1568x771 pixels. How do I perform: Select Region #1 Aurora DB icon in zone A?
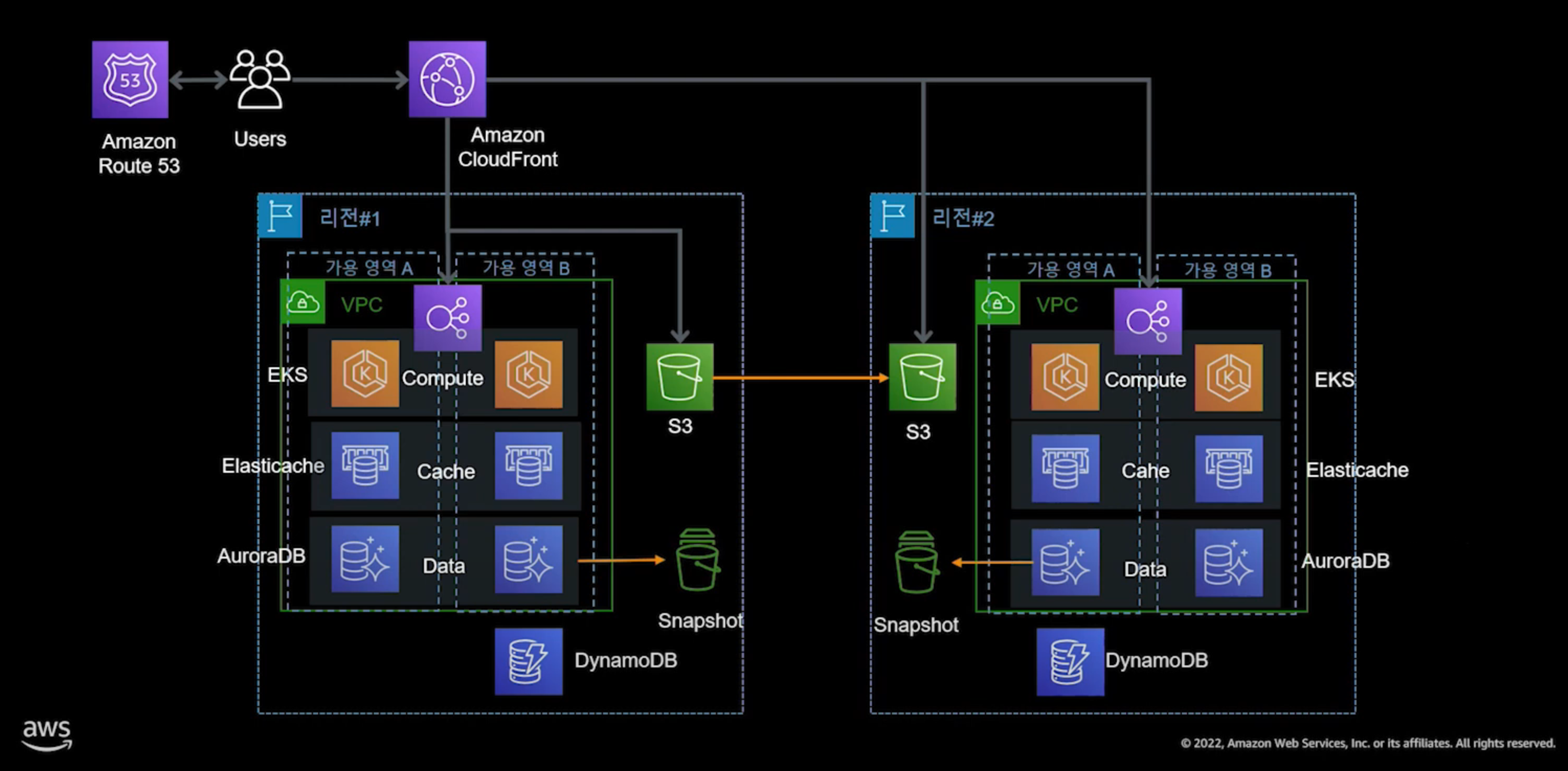tap(365, 559)
